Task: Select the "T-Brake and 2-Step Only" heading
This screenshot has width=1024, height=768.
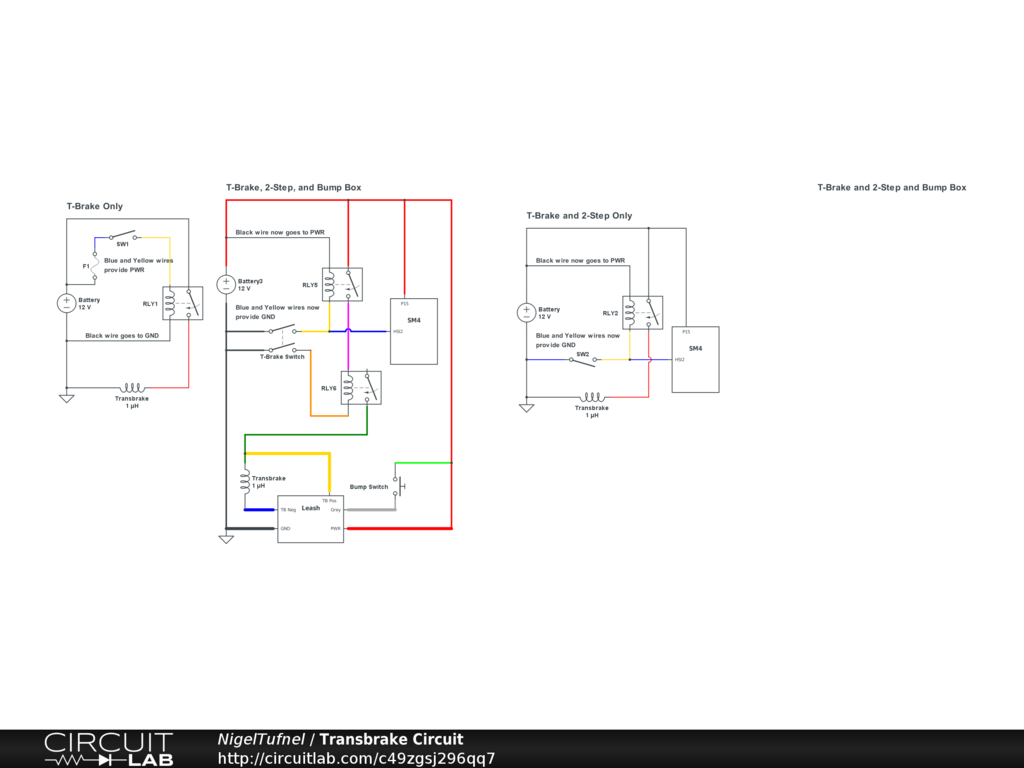Action: point(579,215)
